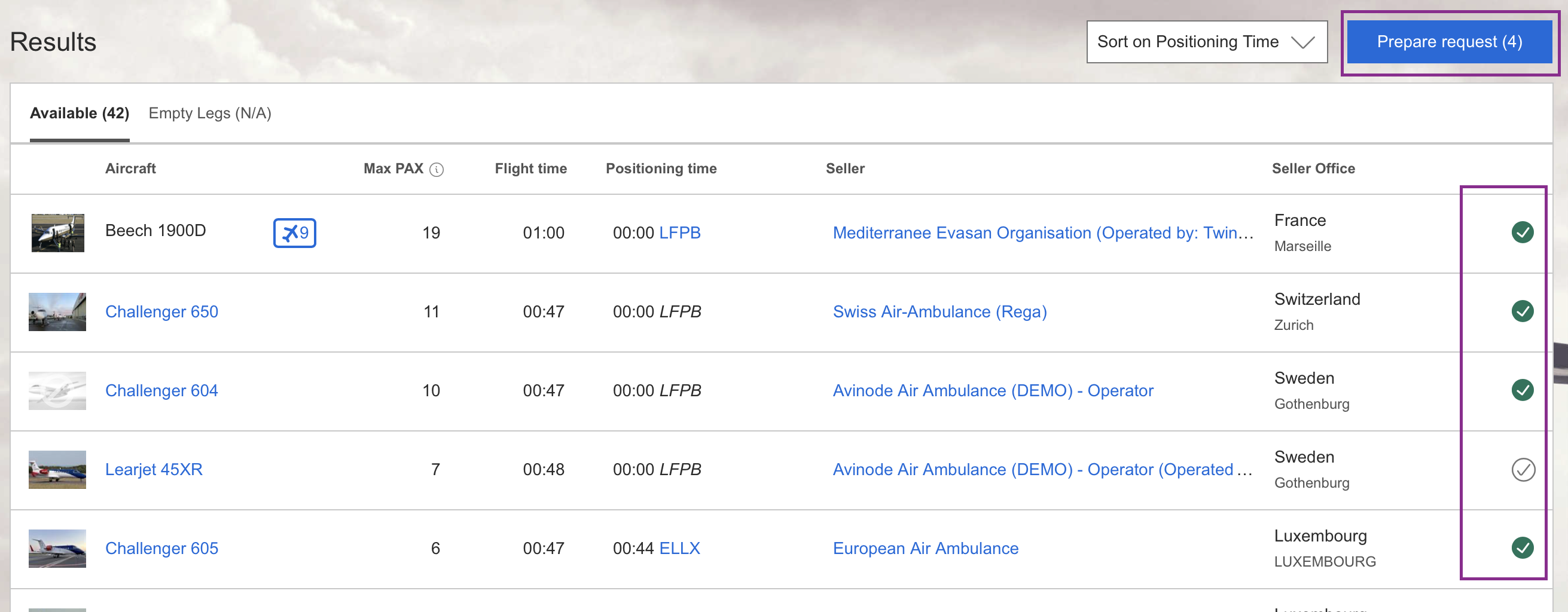Follow the Swiss Air-Ambulance (Rega) seller link

pyautogui.click(x=939, y=312)
